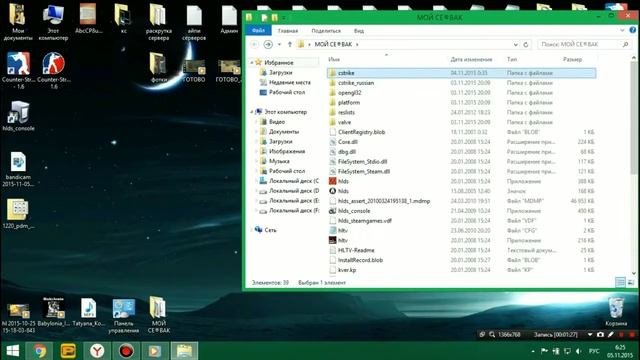Collapse the Избранное group
Viewport: 640px width, 360px height.
click(252, 62)
